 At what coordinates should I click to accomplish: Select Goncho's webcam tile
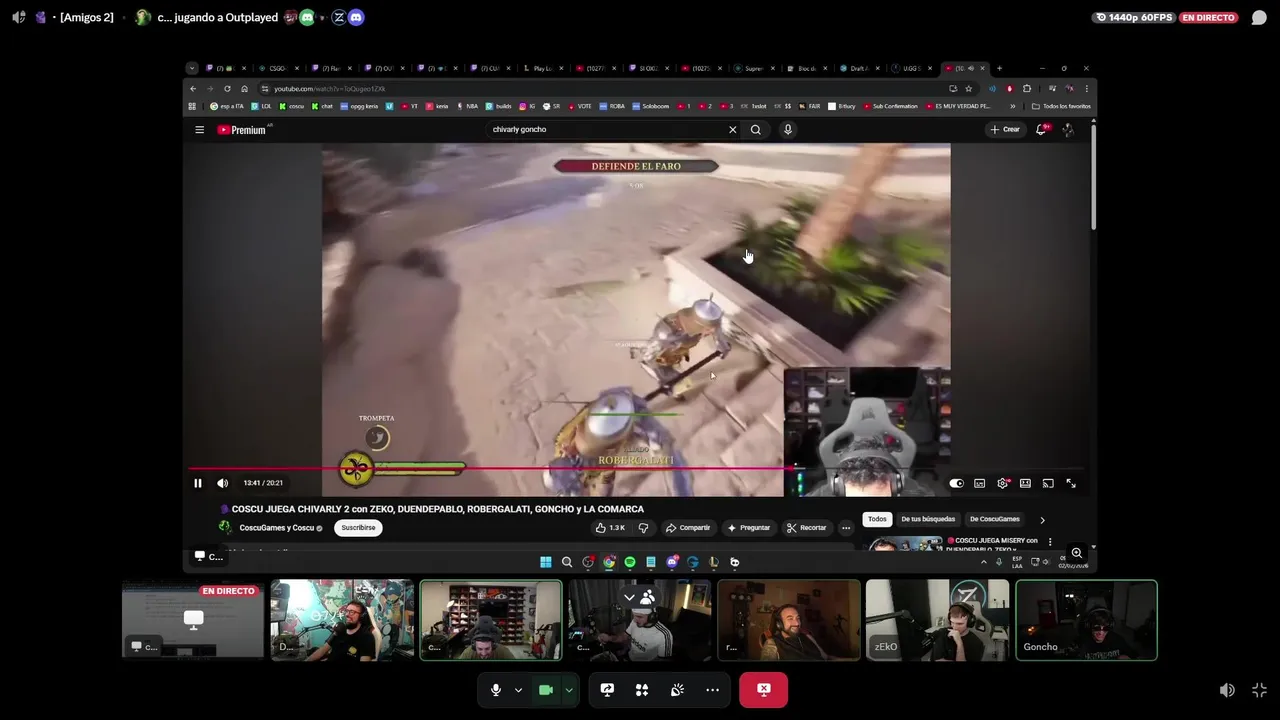[1086, 620]
